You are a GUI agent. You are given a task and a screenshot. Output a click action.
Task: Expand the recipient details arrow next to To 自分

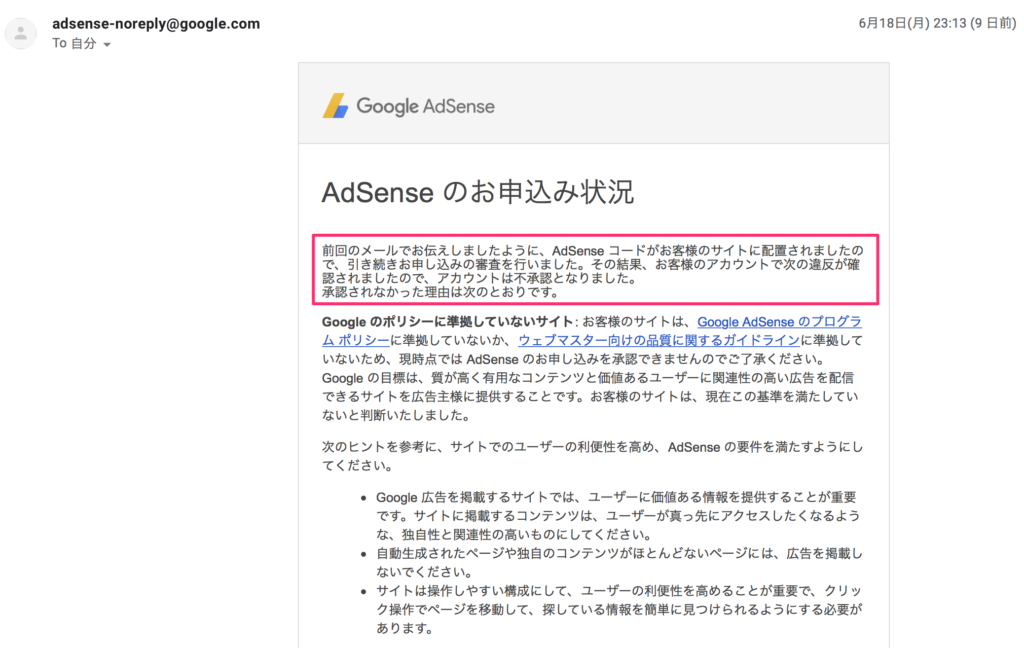[107, 44]
